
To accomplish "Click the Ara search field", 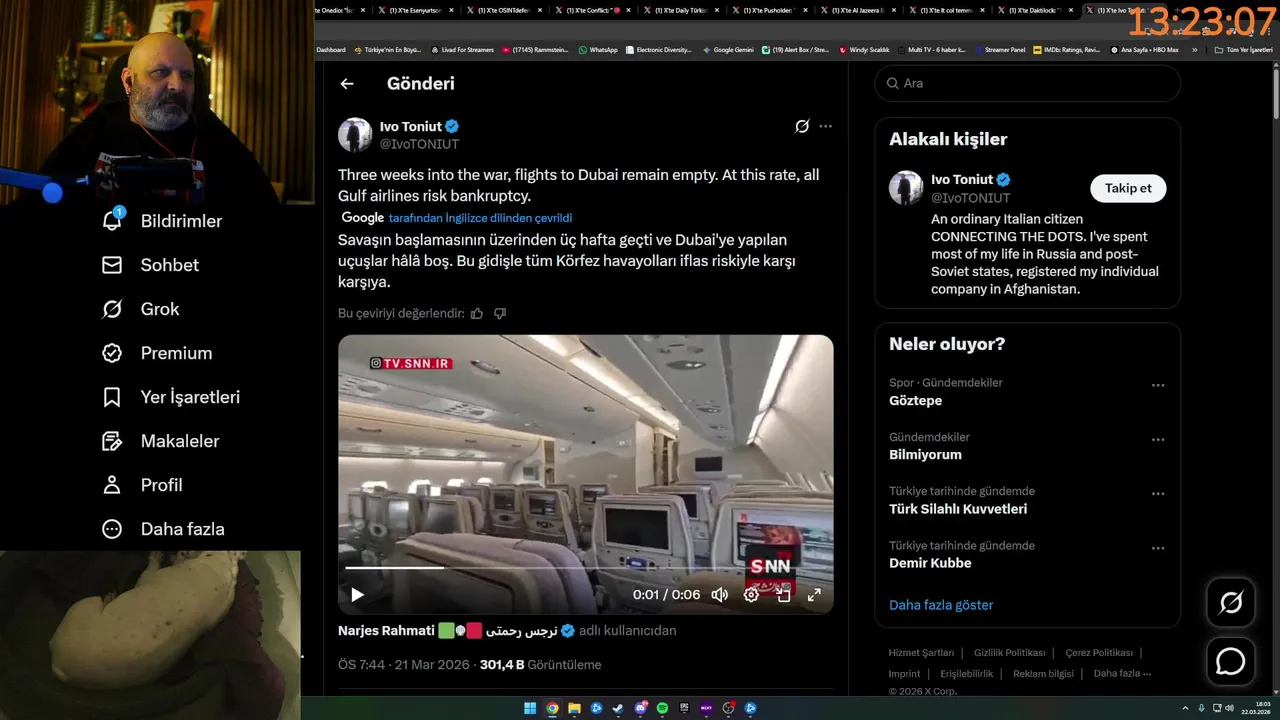I will [x=1027, y=83].
